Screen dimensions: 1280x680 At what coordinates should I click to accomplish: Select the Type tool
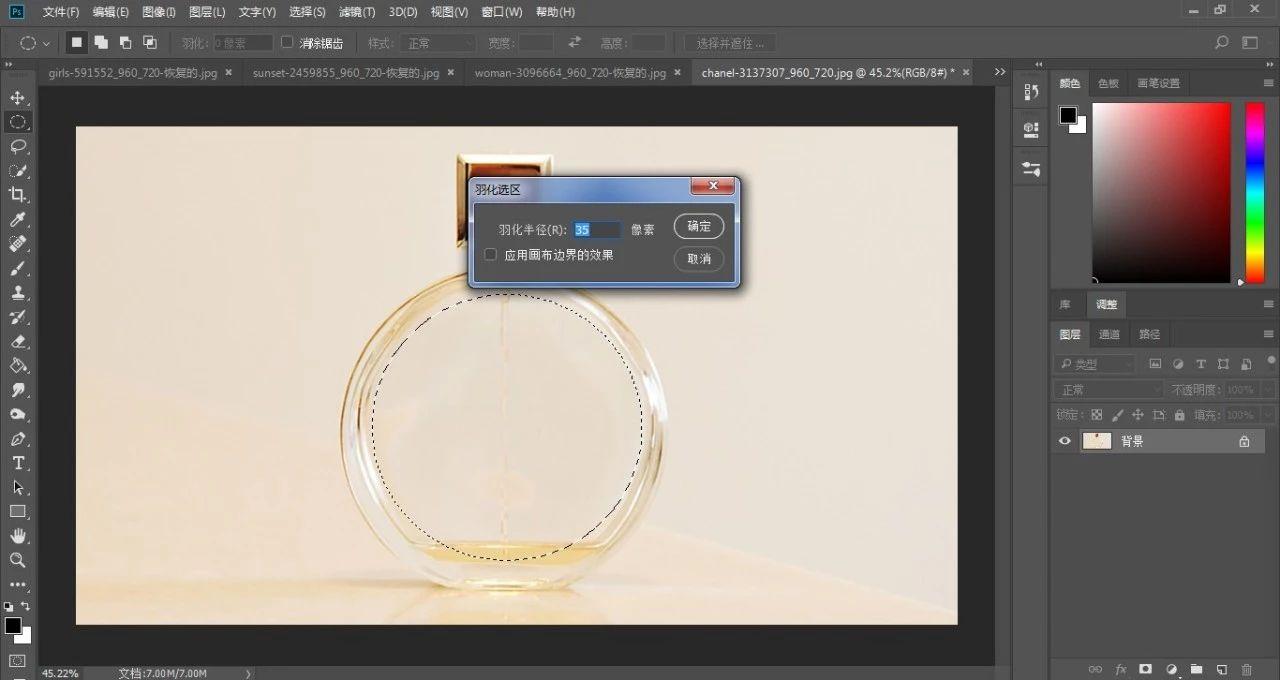[x=17, y=463]
